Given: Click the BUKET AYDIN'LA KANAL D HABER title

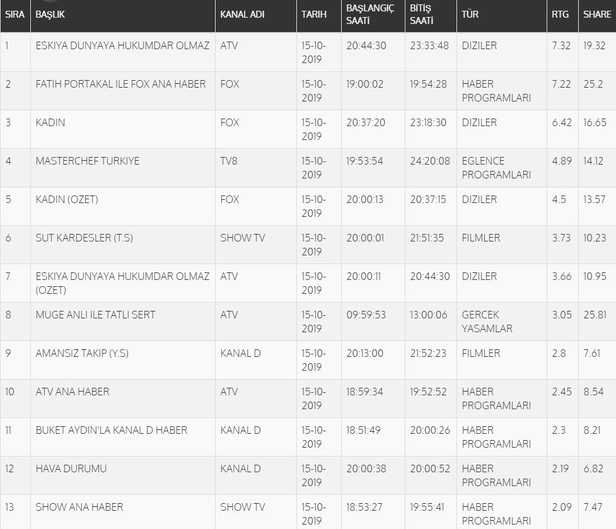Looking at the screenshot, I should 111,430.
